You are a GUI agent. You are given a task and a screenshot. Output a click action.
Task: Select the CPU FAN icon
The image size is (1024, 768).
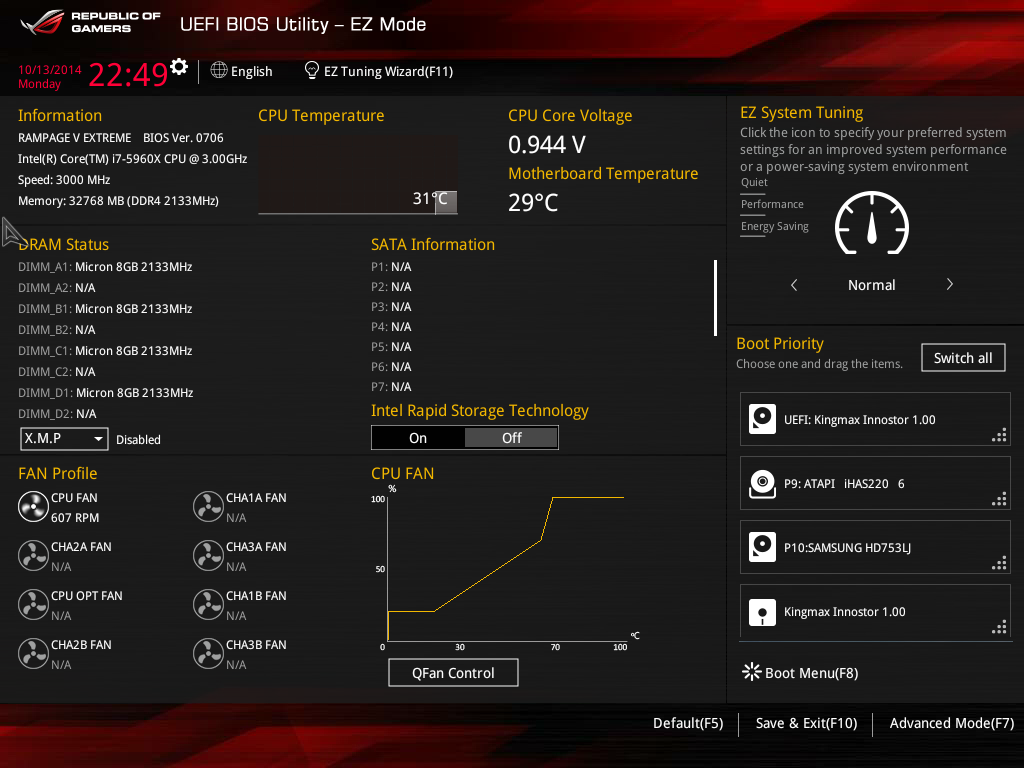[33, 507]
